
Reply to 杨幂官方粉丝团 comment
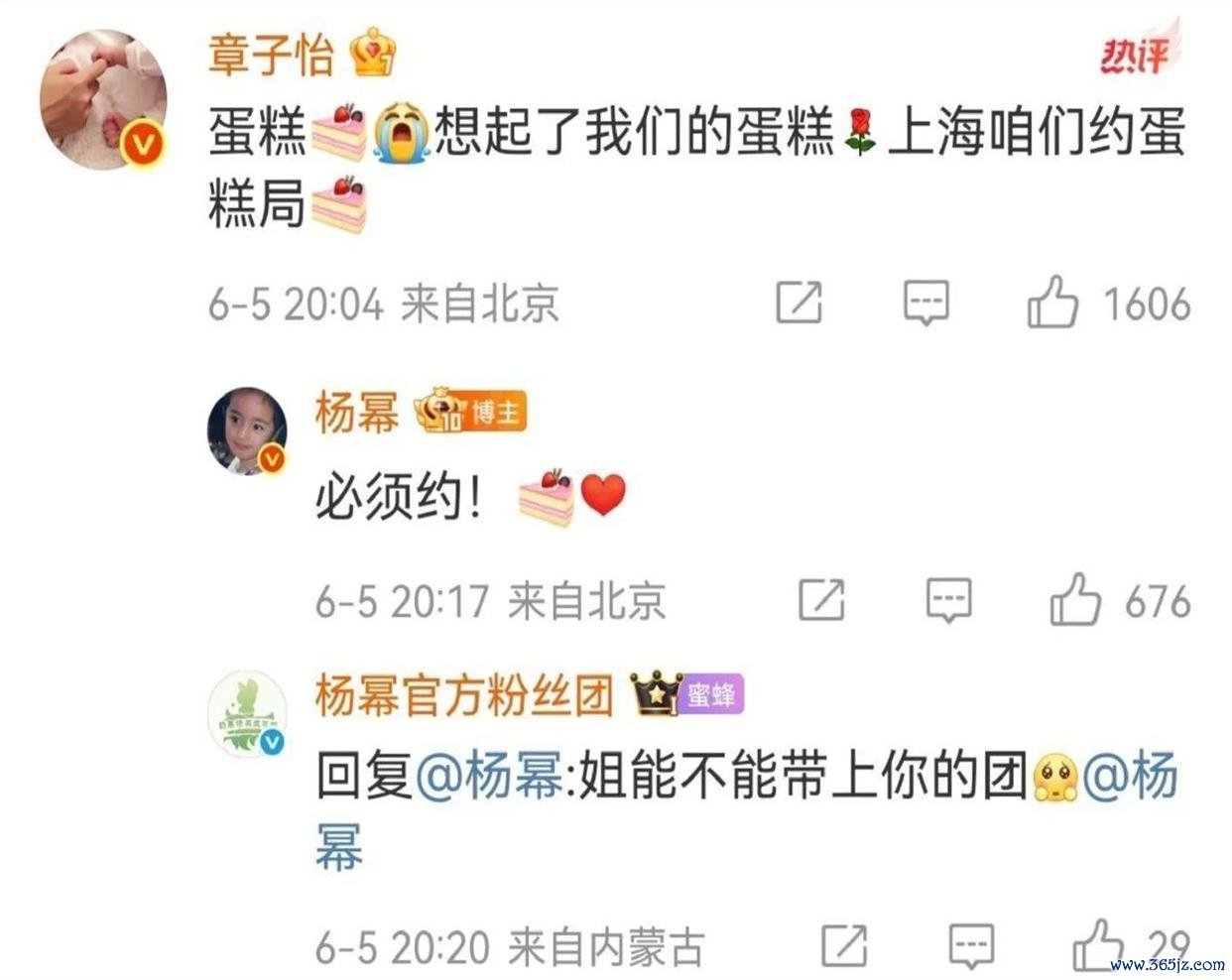pyautogui.click(x=972, y=946)
